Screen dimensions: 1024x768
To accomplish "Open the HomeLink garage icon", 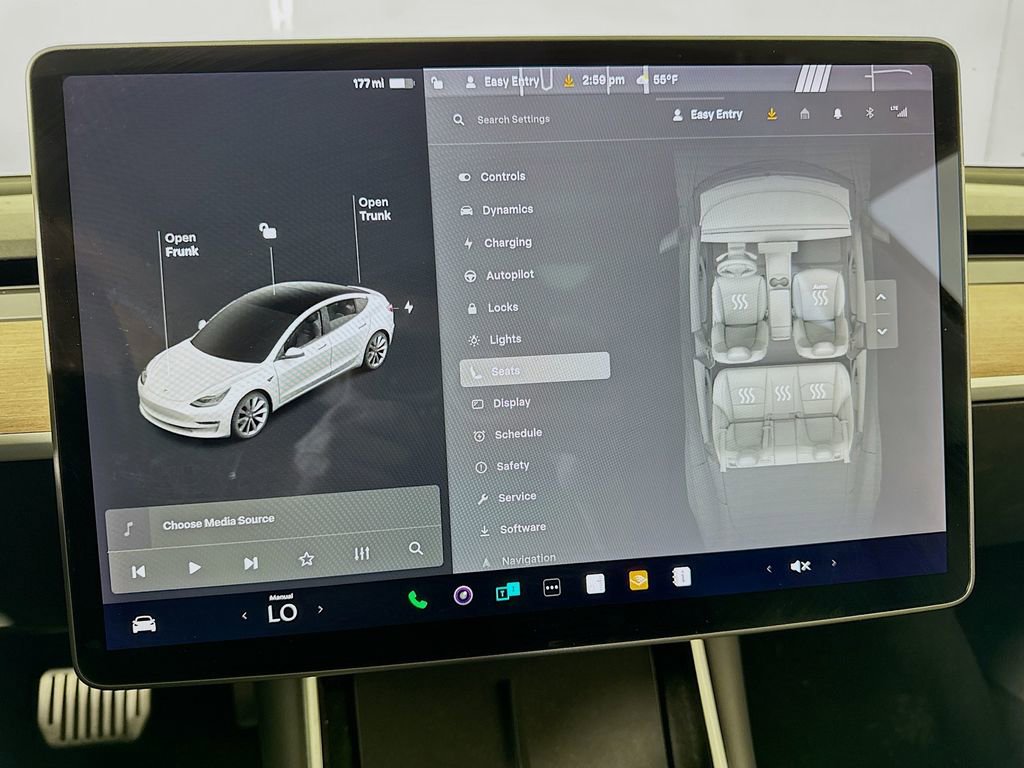I will [x=805, y=113].
